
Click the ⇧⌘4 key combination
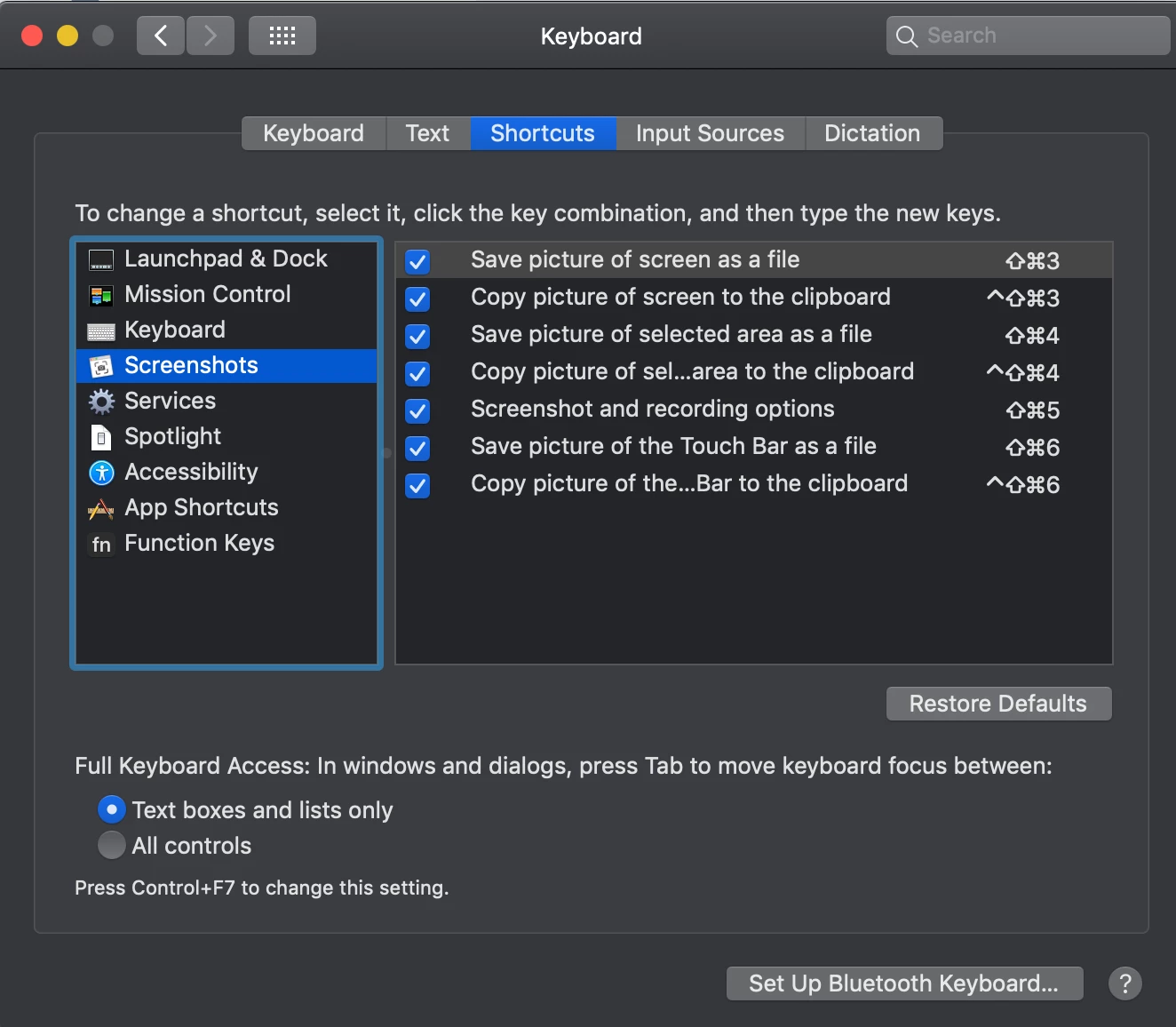click(x=1032, y=336)
